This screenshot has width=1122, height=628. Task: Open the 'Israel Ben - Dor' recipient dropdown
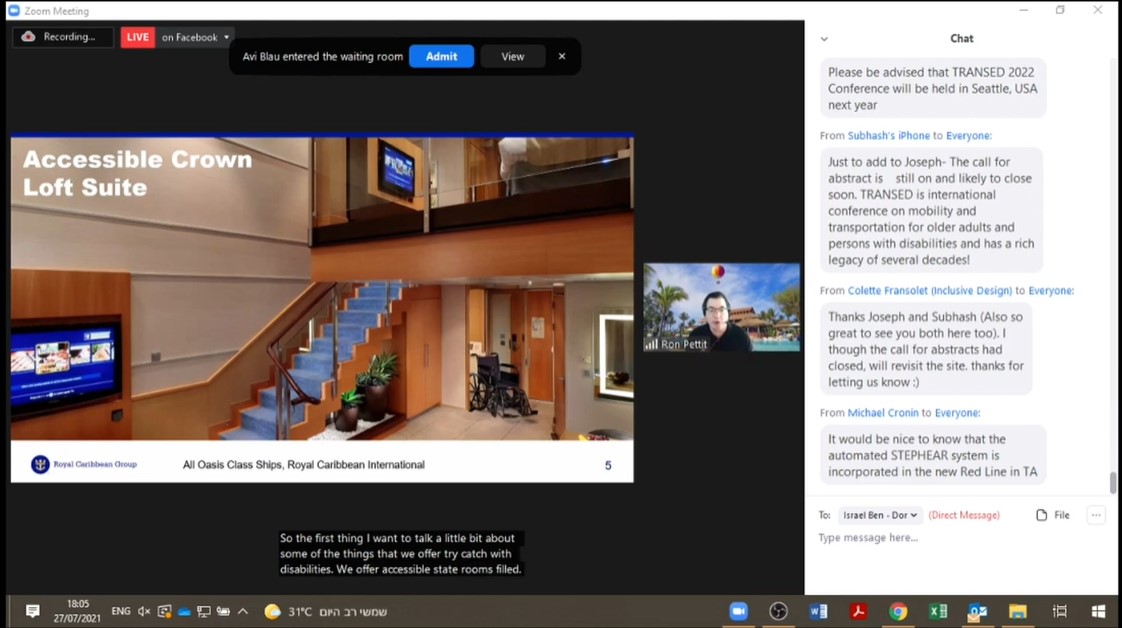coord(880,514)
